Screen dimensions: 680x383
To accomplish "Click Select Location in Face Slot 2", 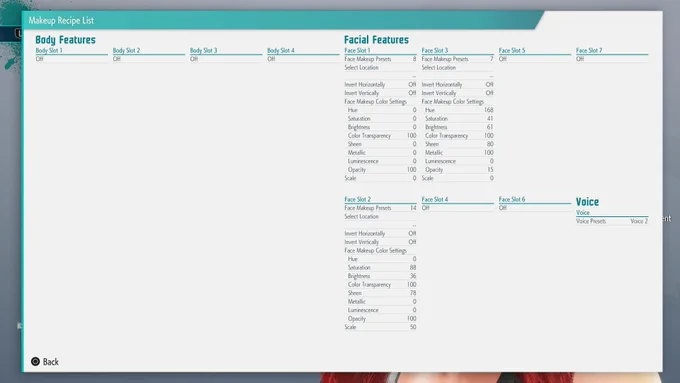I will pyautogui.click(x=361, y=216).
